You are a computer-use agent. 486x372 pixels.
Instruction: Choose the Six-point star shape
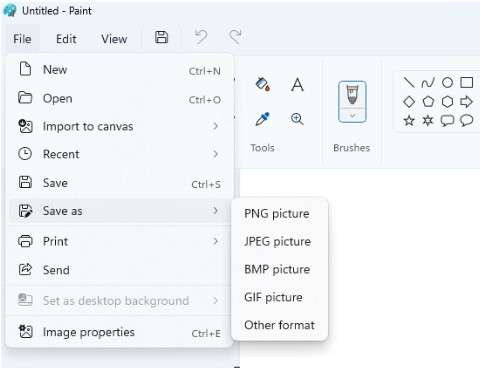(x=428, y=120)
